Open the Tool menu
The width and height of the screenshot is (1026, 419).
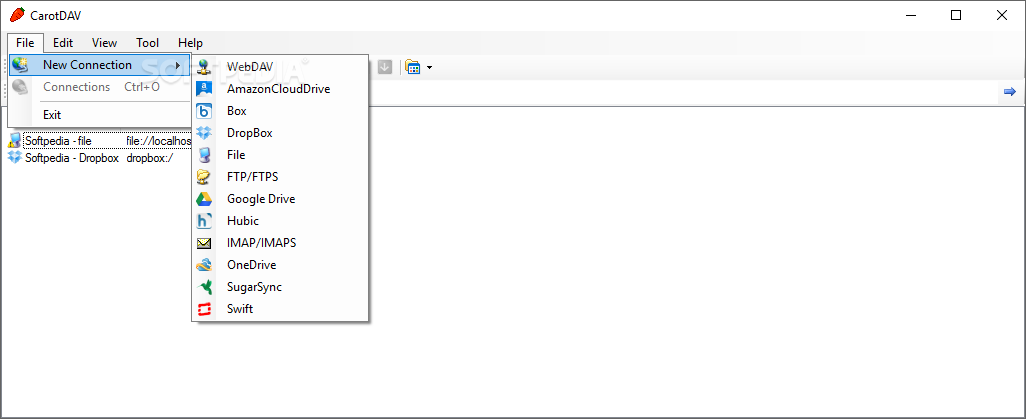(x=147, y=43)
